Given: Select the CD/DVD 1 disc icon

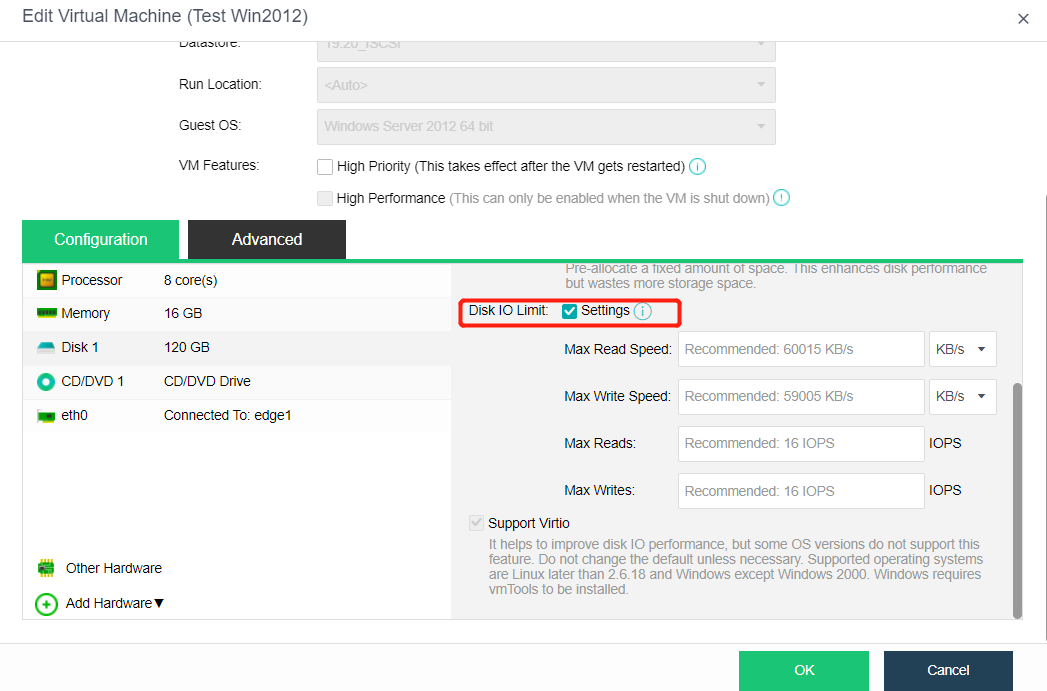Looking at the screenshot, I should pos(46,382).
